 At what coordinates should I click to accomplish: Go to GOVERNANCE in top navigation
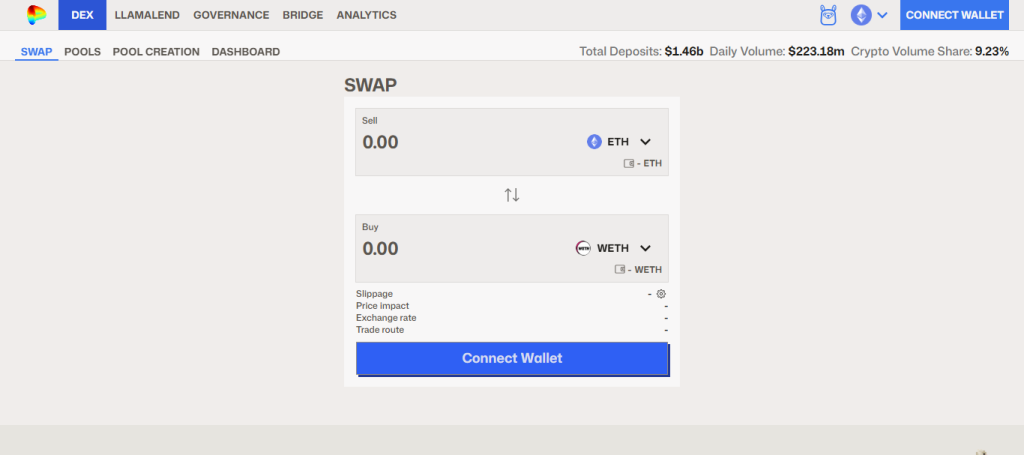click(231, 15)
